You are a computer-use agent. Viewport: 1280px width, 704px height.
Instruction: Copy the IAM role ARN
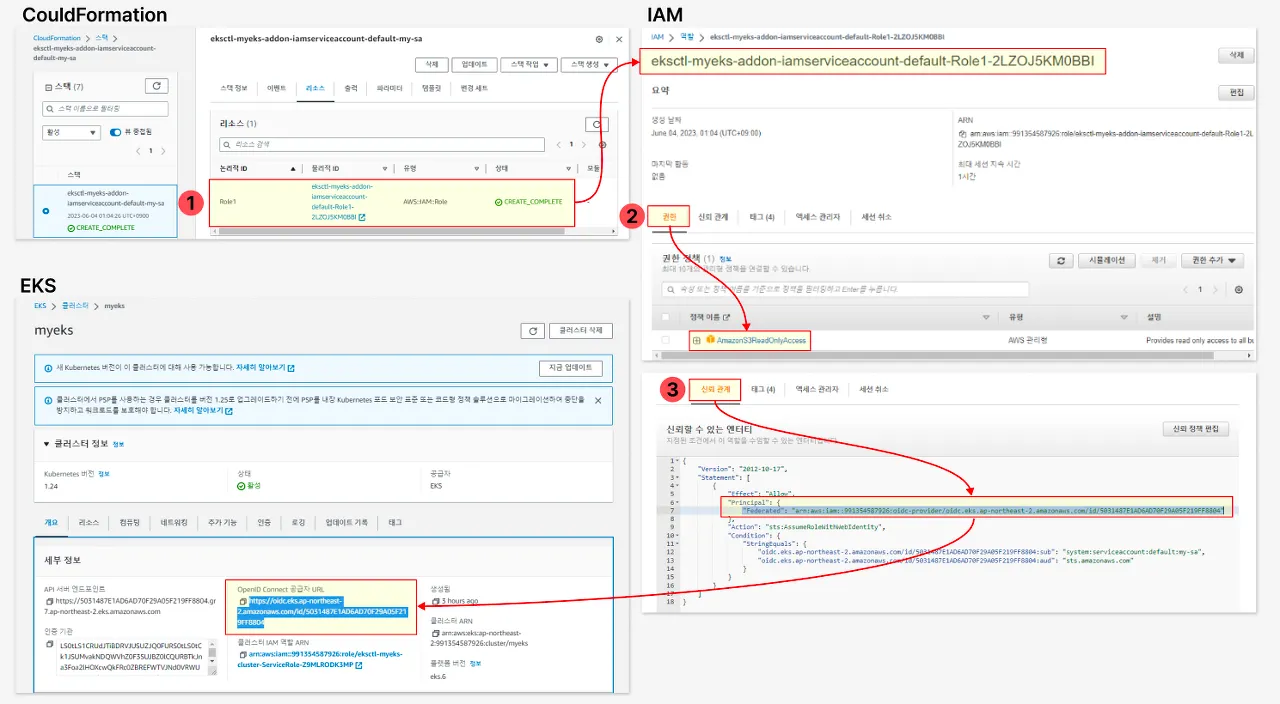tap(961, 133)
